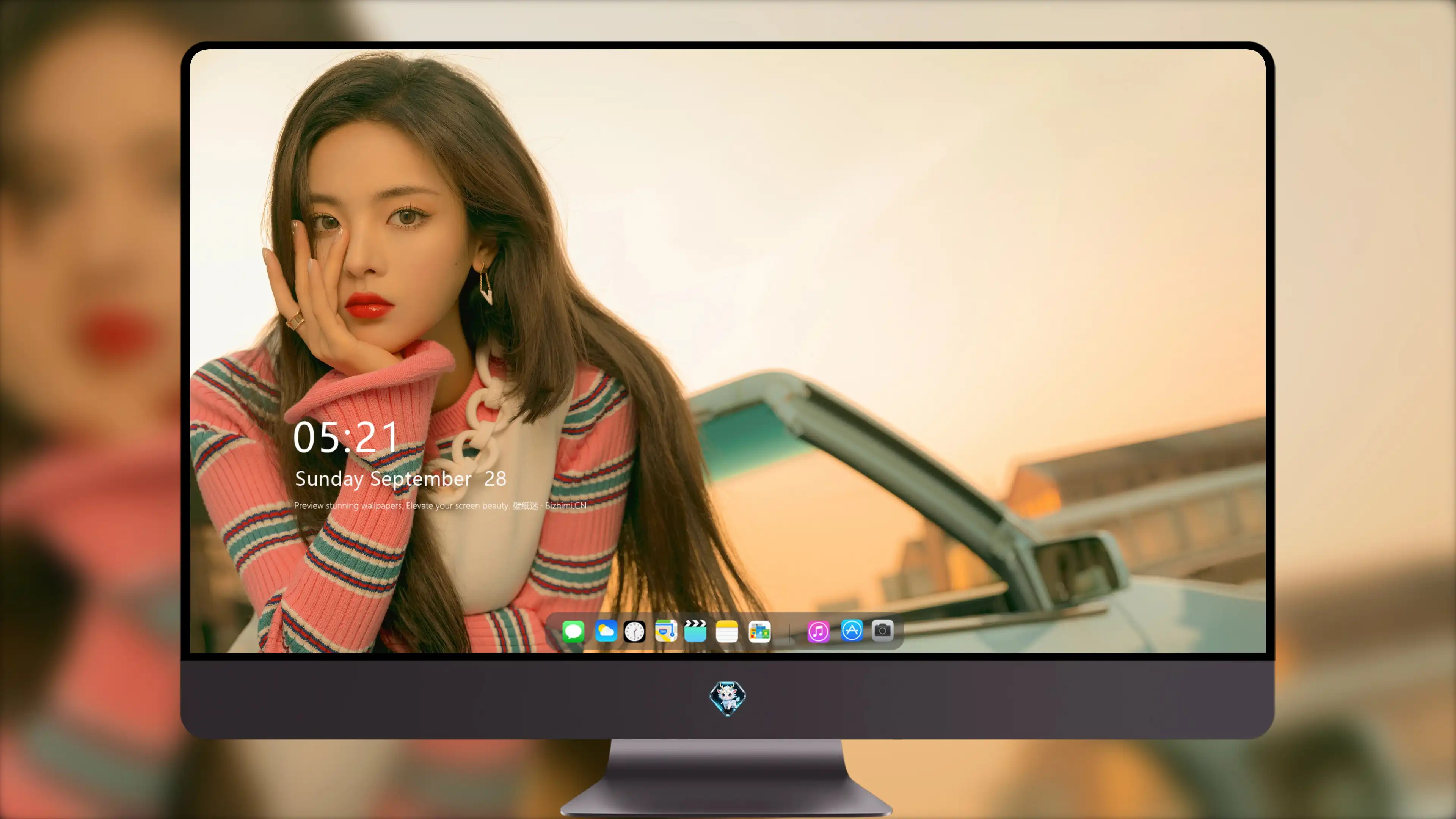Open the pink iTunes music icon
Viewport: 1456px width, 819px height.
[819, 631]
